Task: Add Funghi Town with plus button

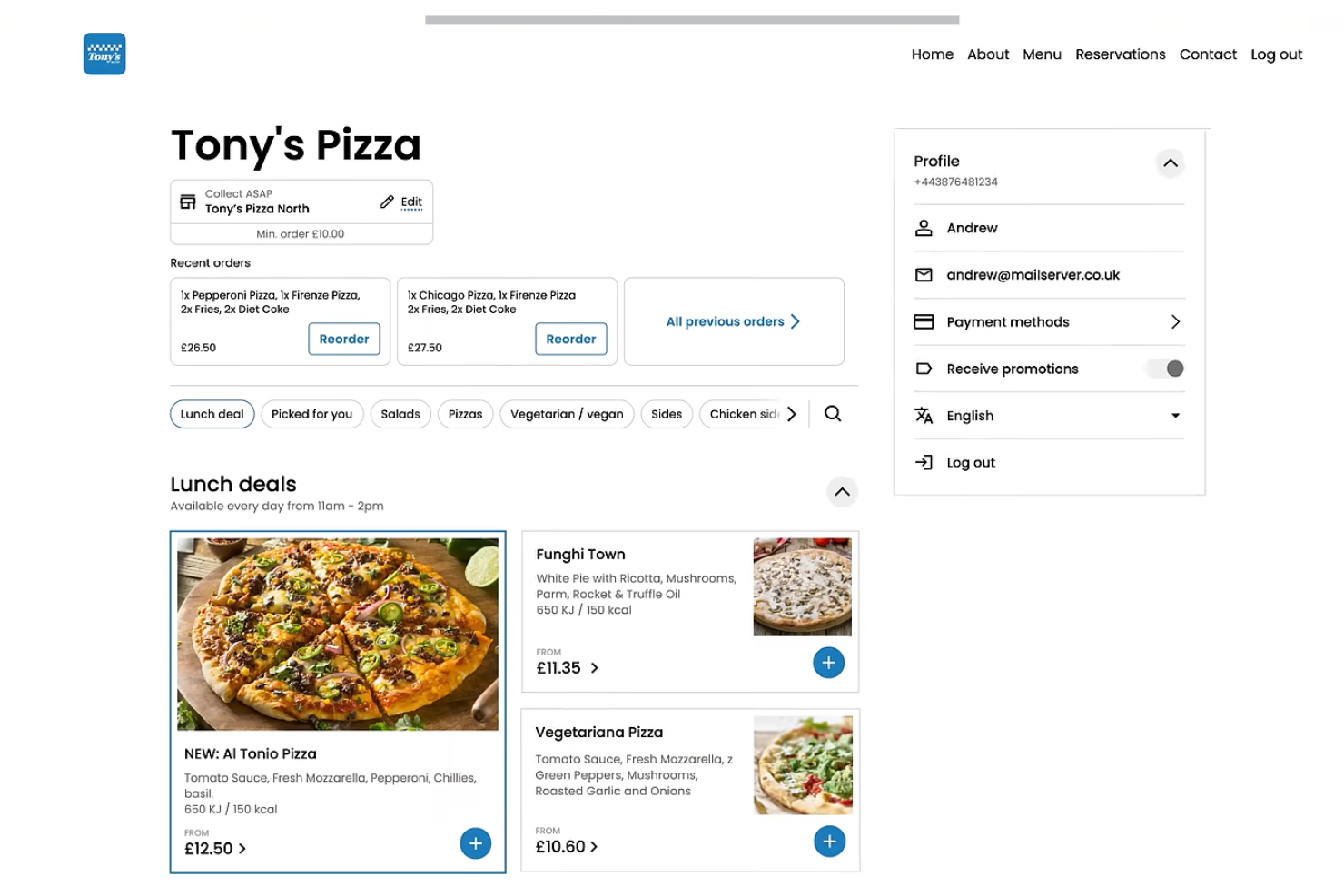Action: click(x=828, y=663)
